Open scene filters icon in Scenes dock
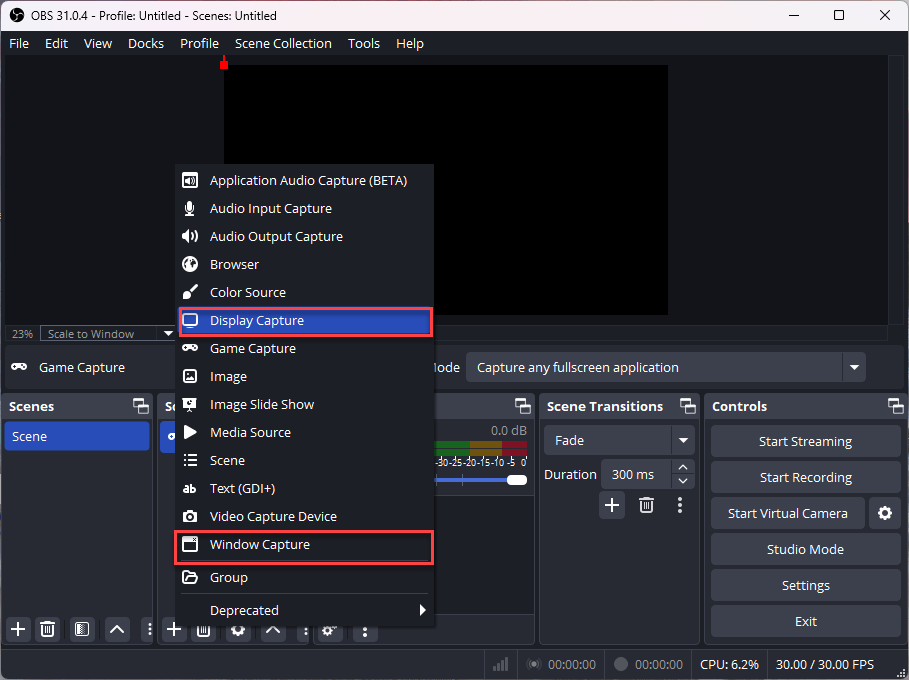 [82, 629]
